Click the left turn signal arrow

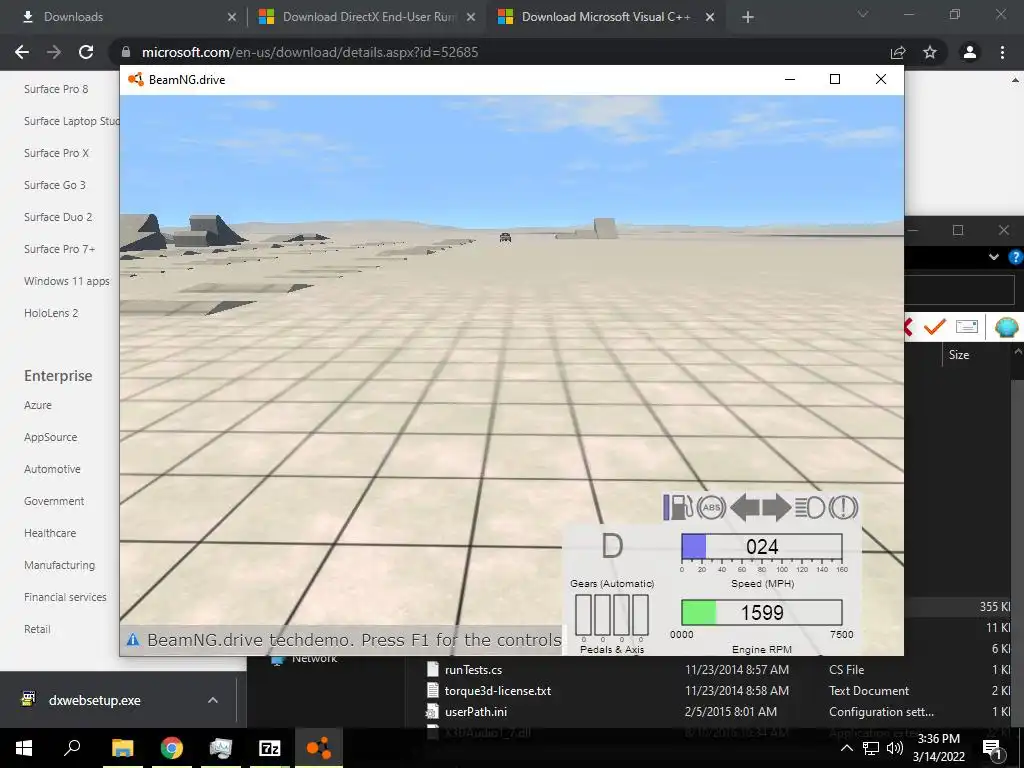click(744, 507)
